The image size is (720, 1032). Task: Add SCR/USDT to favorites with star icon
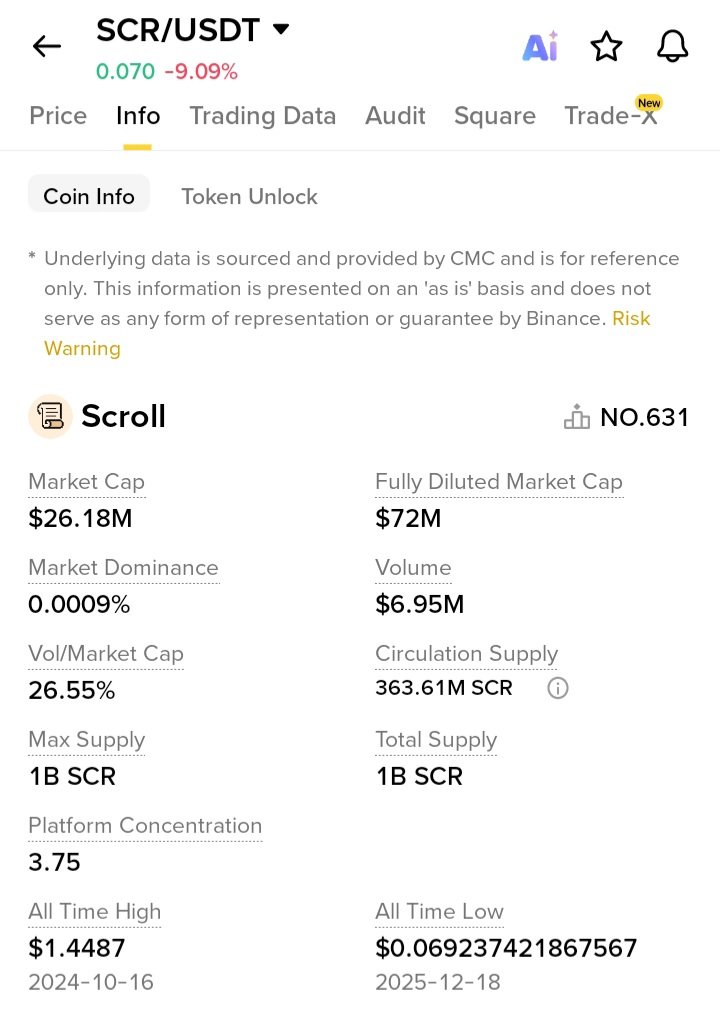[x=606, y=46]
